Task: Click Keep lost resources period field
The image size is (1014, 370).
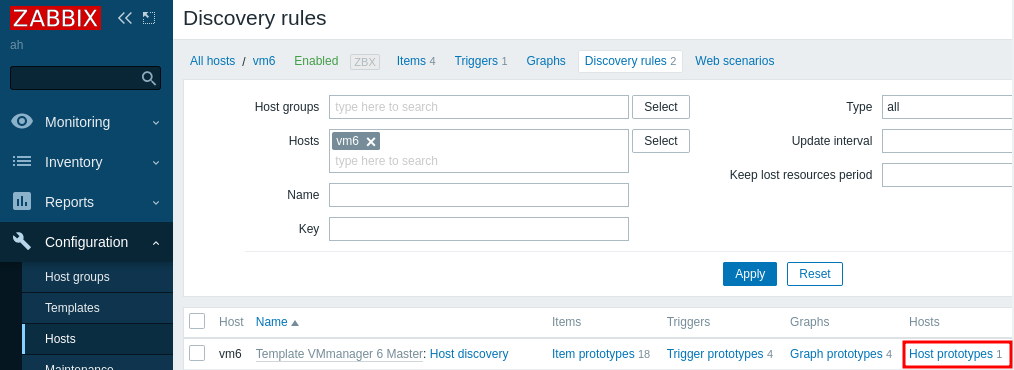Action: click(947, 175)
